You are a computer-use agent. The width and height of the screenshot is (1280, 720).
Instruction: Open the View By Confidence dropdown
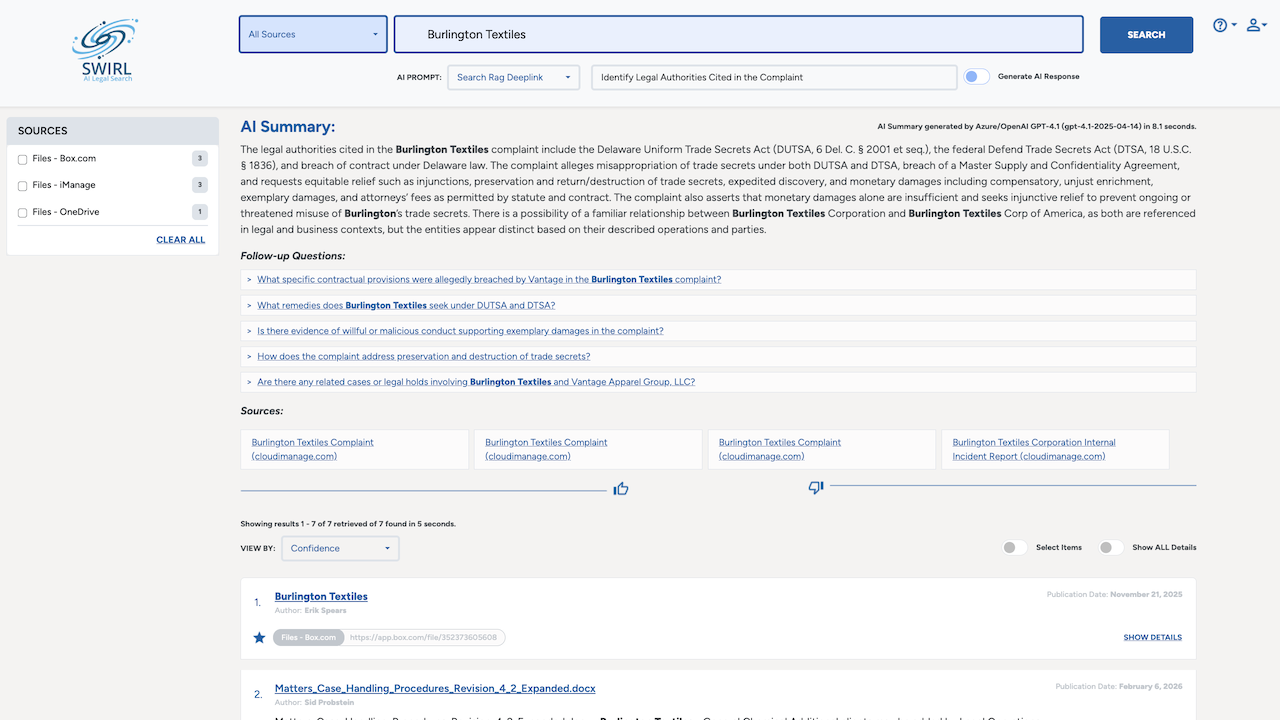(340, 548)
